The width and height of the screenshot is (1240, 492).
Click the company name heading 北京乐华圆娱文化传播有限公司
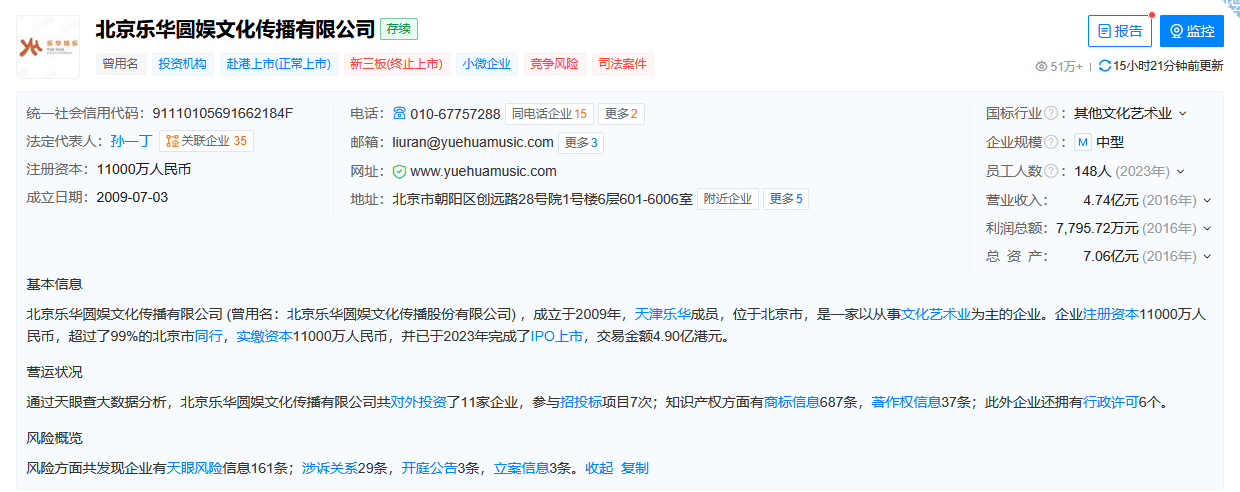235,29
